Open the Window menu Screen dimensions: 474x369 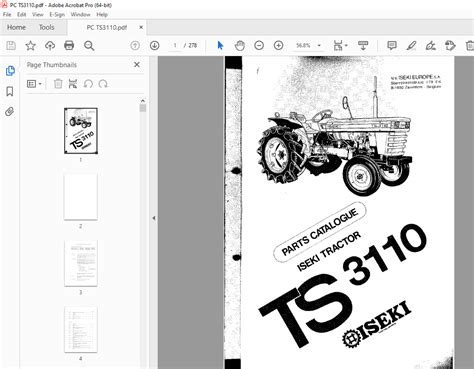click(80, 15)
